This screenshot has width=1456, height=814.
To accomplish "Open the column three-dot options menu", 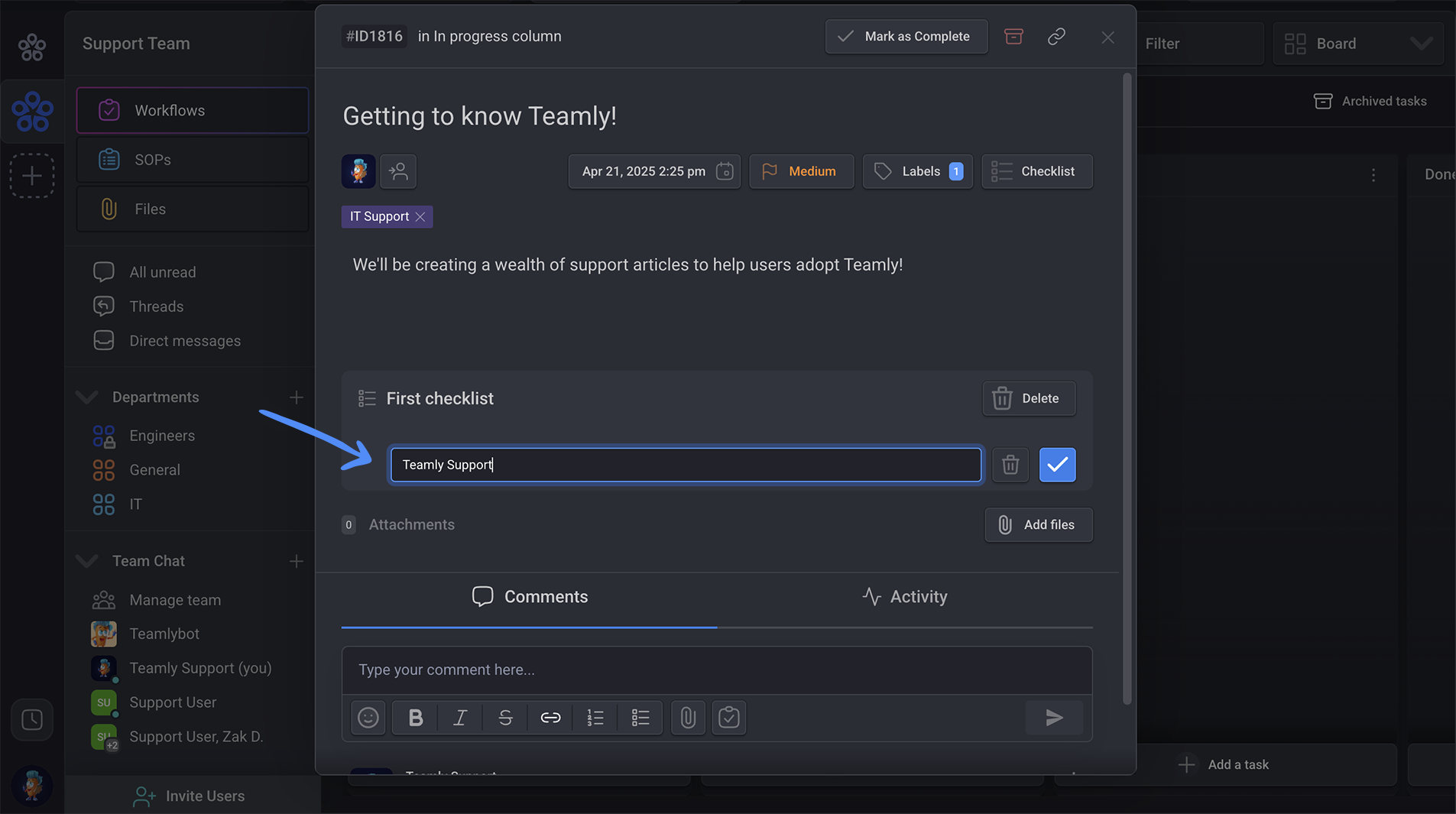I will 1373,175.
